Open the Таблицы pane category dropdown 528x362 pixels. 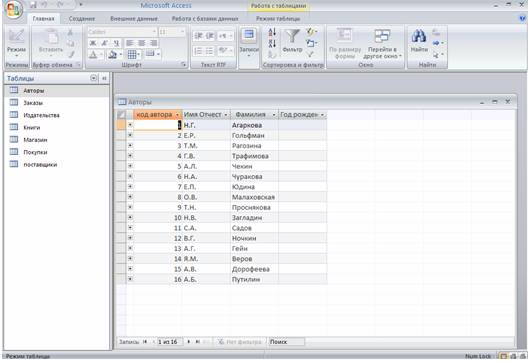tap(93, 78)
